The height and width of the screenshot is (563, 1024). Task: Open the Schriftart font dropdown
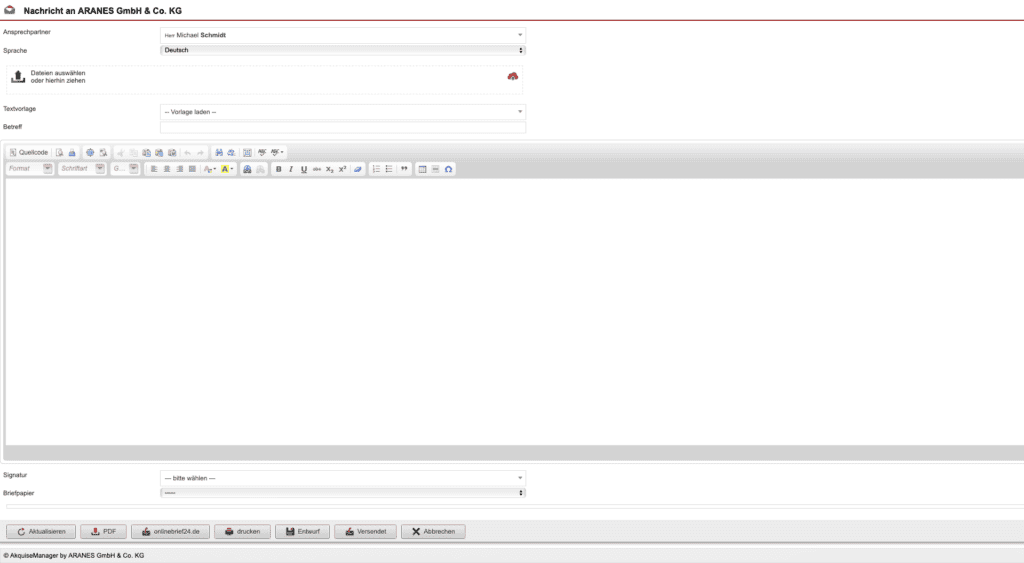[82, 169]
